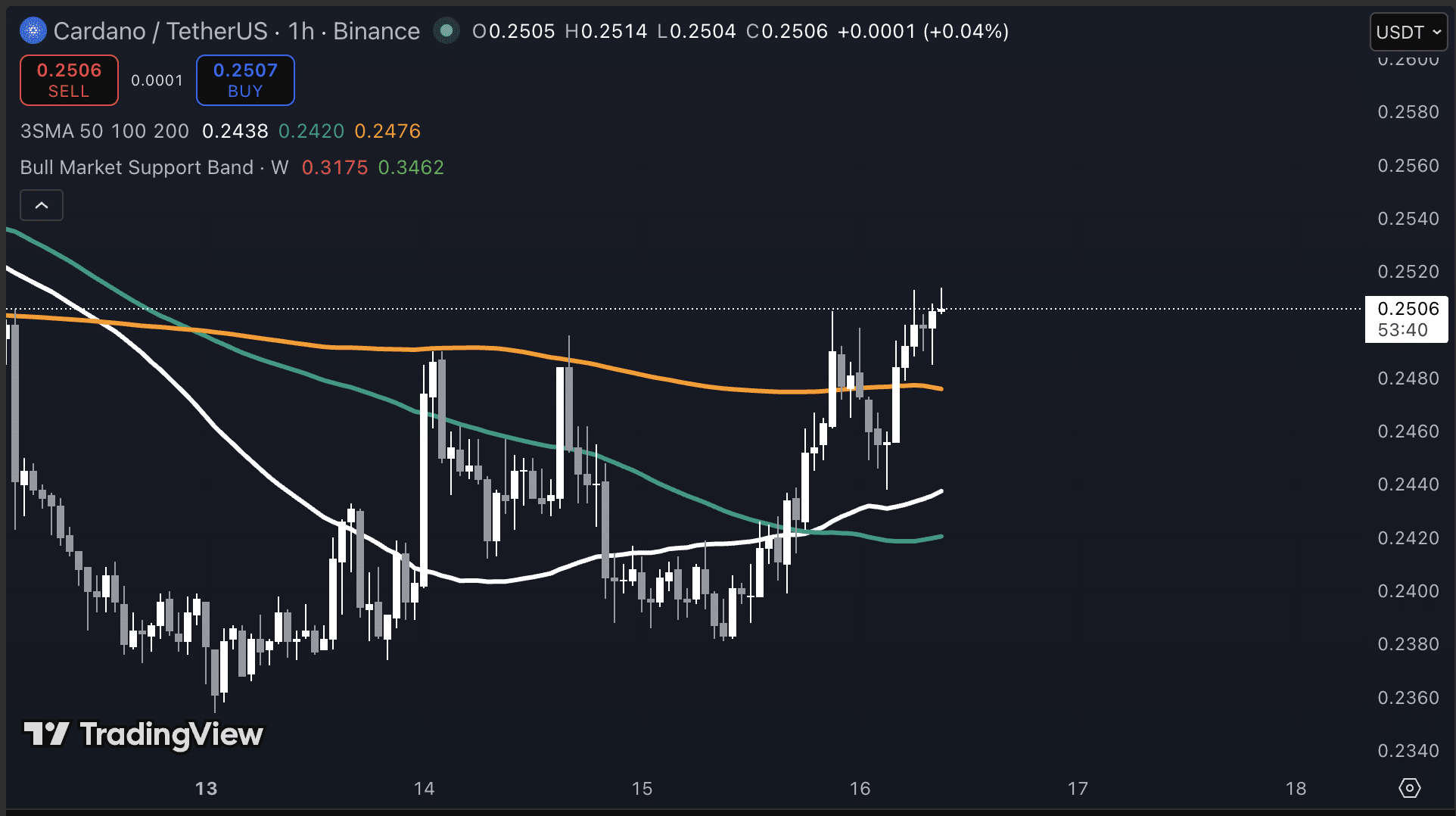1456x816 pixels.
Task: Click the green market status dot
Action: coord(446,31)
